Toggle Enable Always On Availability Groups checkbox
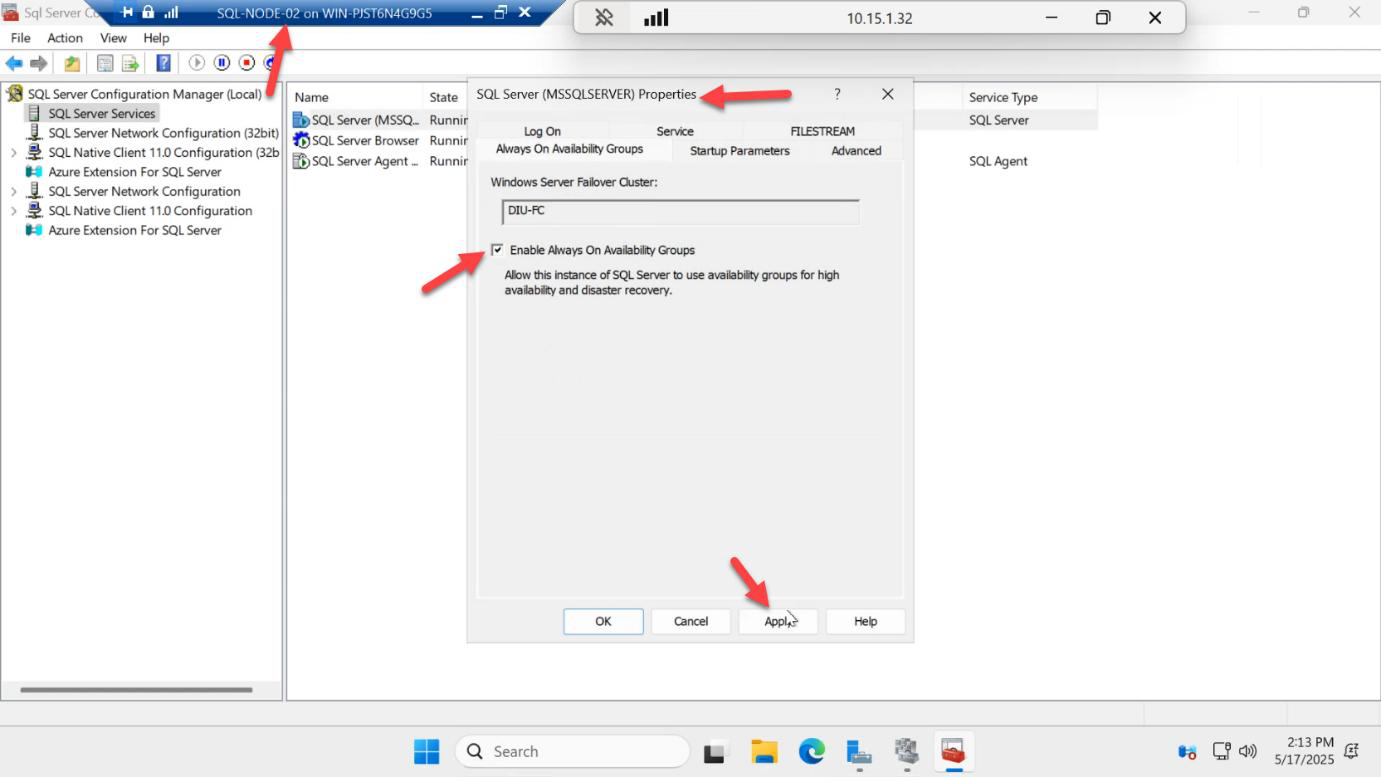This screenshot has width=1381, height=777. 497,250
